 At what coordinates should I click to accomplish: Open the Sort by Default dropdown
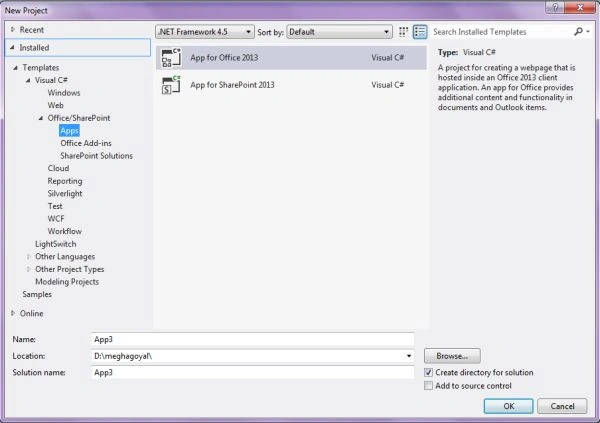339,32
